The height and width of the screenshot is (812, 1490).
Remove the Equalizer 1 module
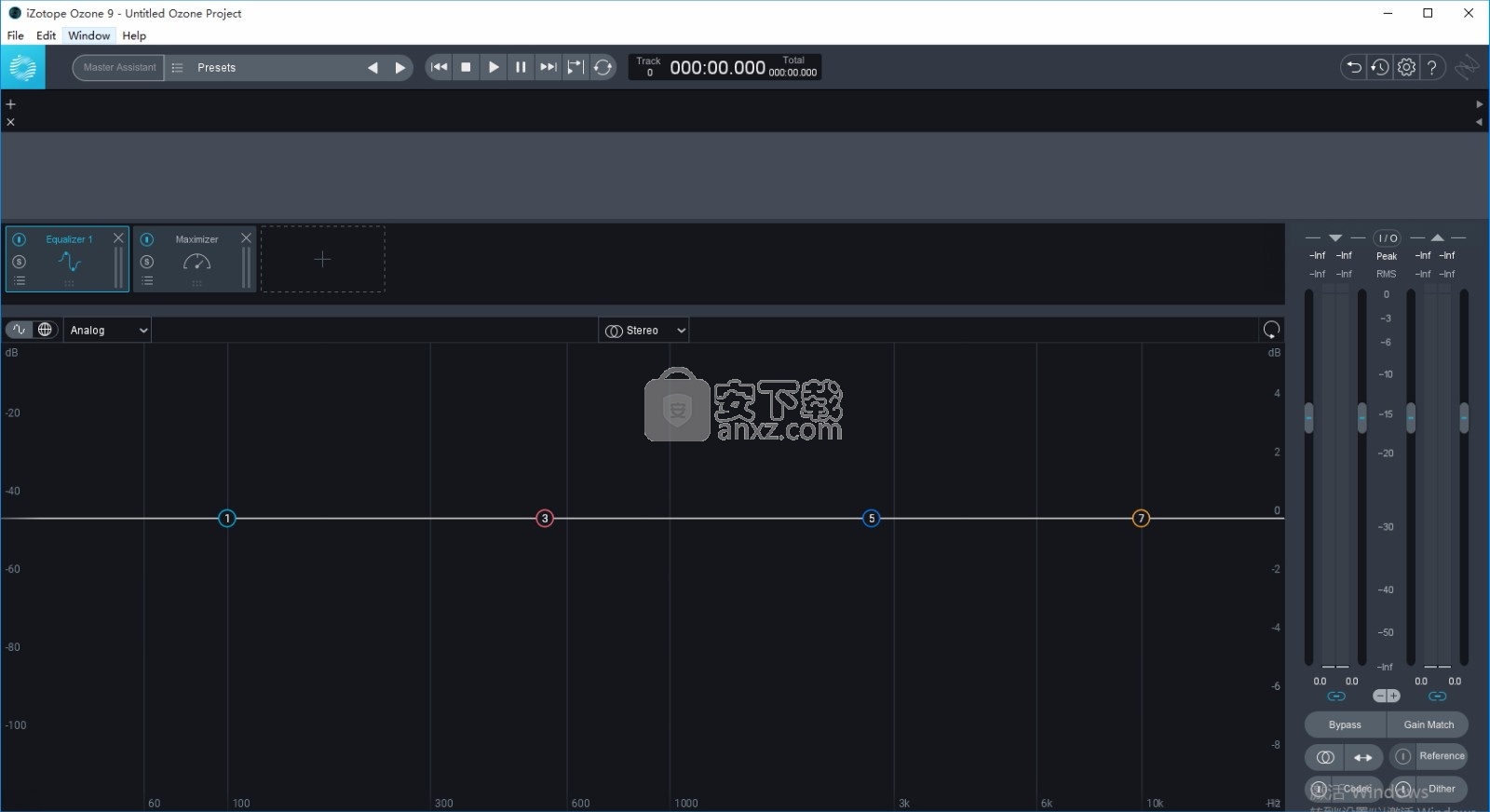[x=118, y=238]
